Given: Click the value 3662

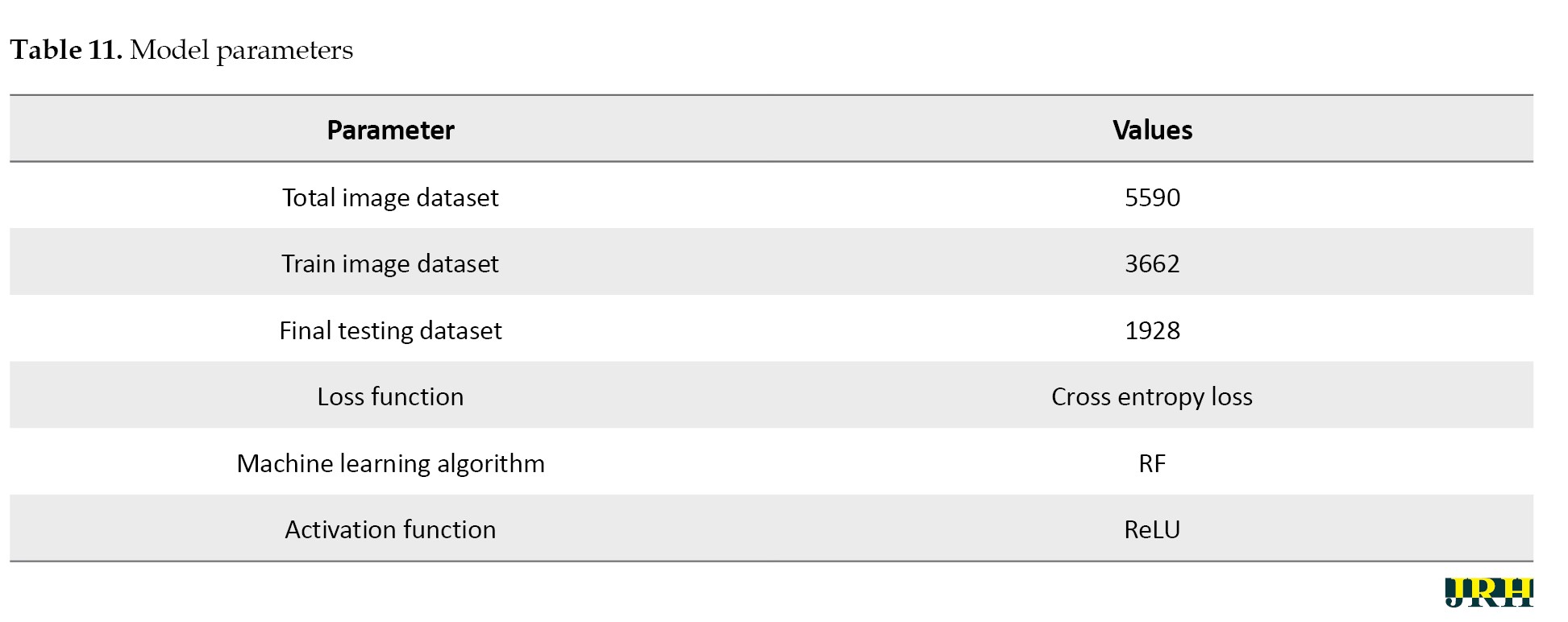Looking at the screenshot, I should [x=1151, y=263].
